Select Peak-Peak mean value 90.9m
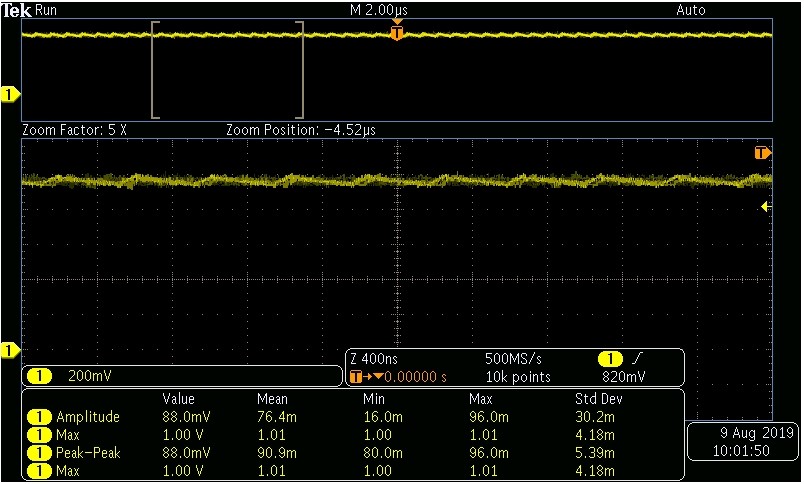This screenshot has height=484, width=804. pyautogui.click(x=276, y=453)
